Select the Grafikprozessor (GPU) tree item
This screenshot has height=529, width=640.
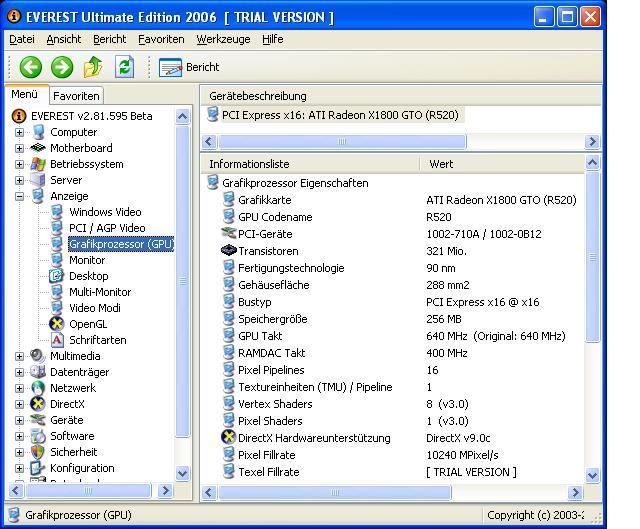tap(121, 244)
